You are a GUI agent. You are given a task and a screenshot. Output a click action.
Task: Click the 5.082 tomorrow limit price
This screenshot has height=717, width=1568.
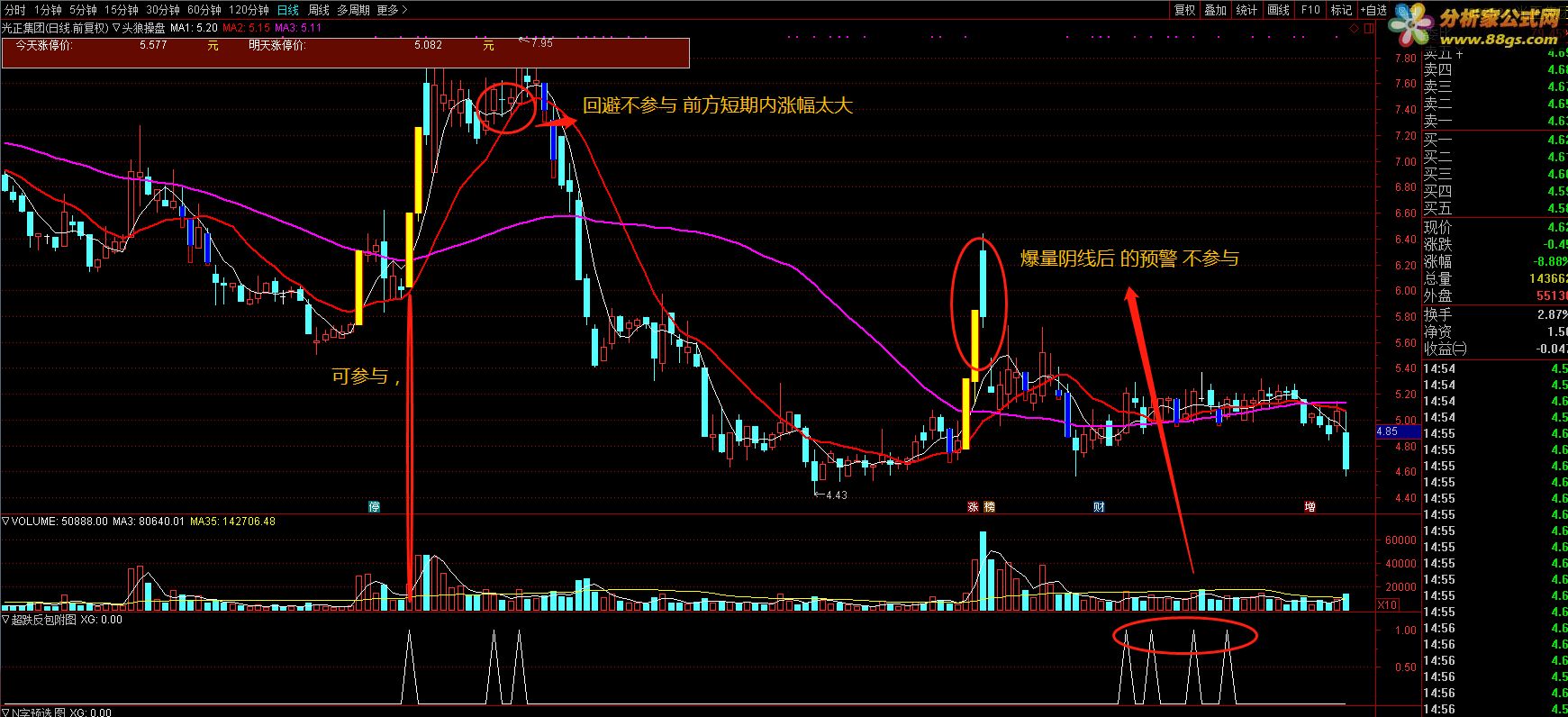[428, 45]
